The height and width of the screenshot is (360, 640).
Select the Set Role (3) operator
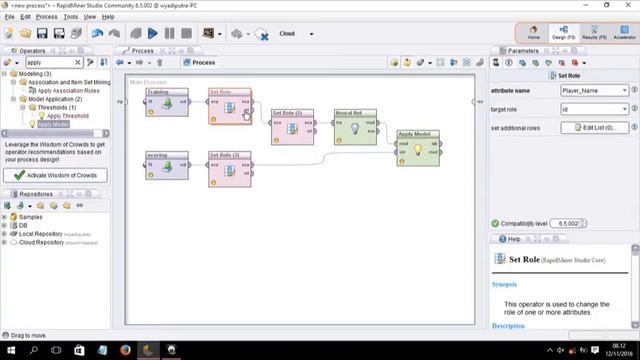230,169
